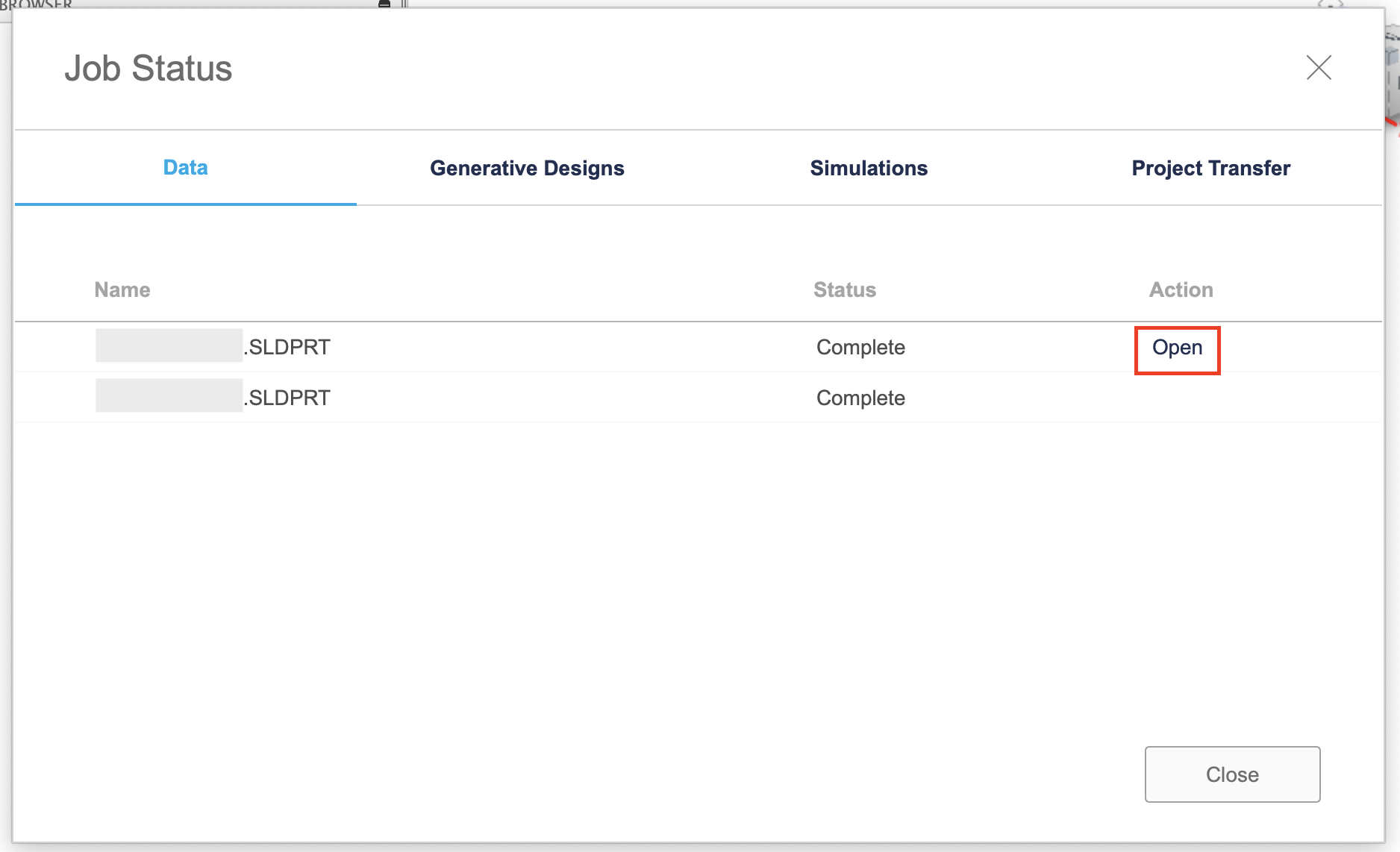Click the Action column header

click(1181, 290)
